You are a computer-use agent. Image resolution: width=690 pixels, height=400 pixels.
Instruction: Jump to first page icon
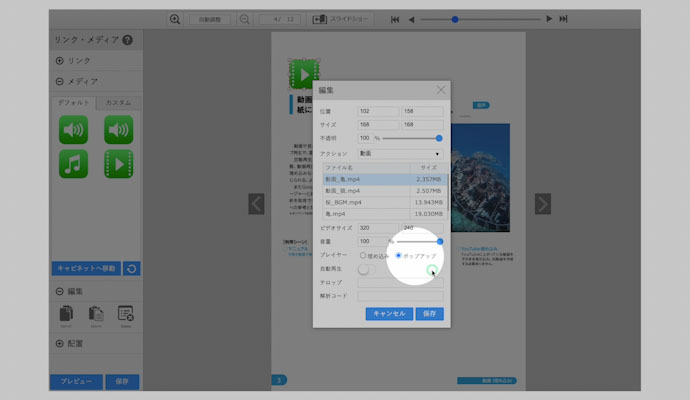point(395,19)
